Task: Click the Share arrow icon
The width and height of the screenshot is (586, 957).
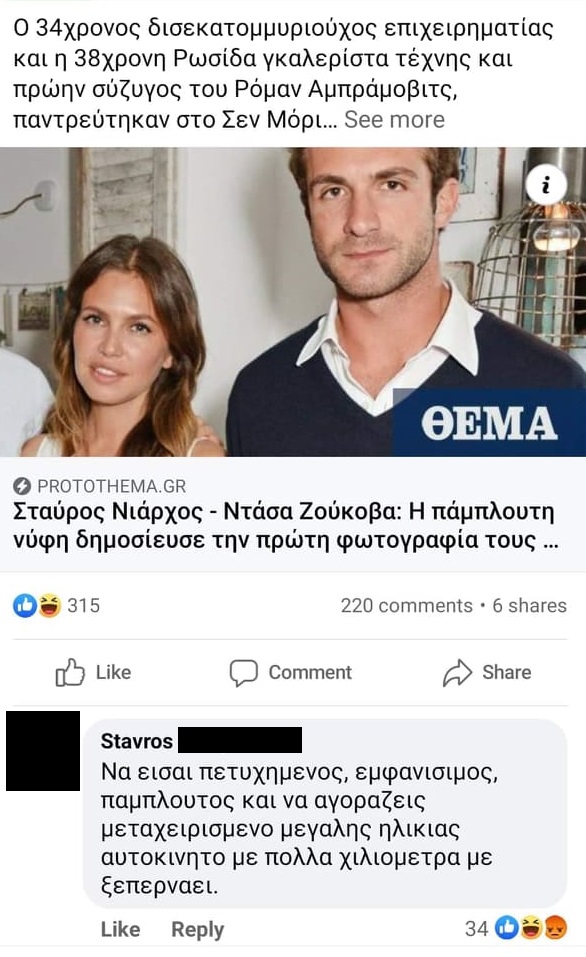Action: (457, 673)
